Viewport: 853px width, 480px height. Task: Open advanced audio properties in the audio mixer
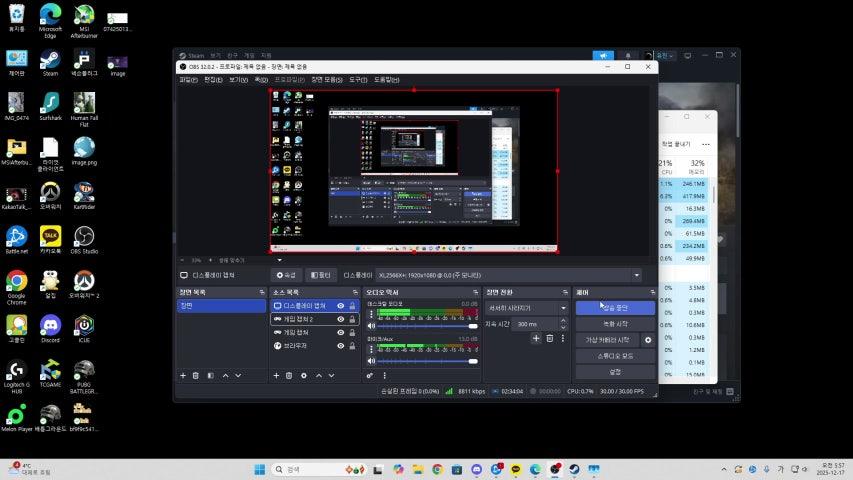(x=370, y=375)
